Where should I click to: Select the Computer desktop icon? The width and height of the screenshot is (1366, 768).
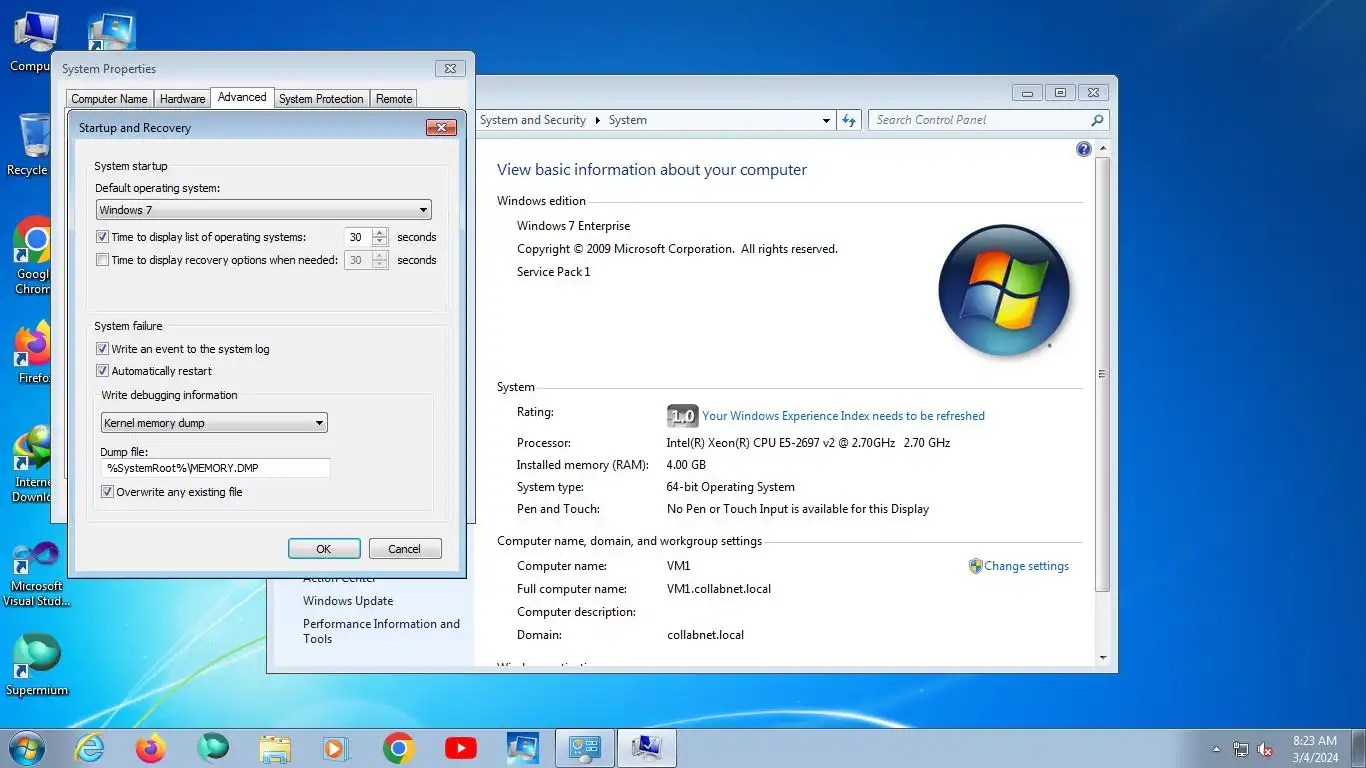tap(34, 42)
